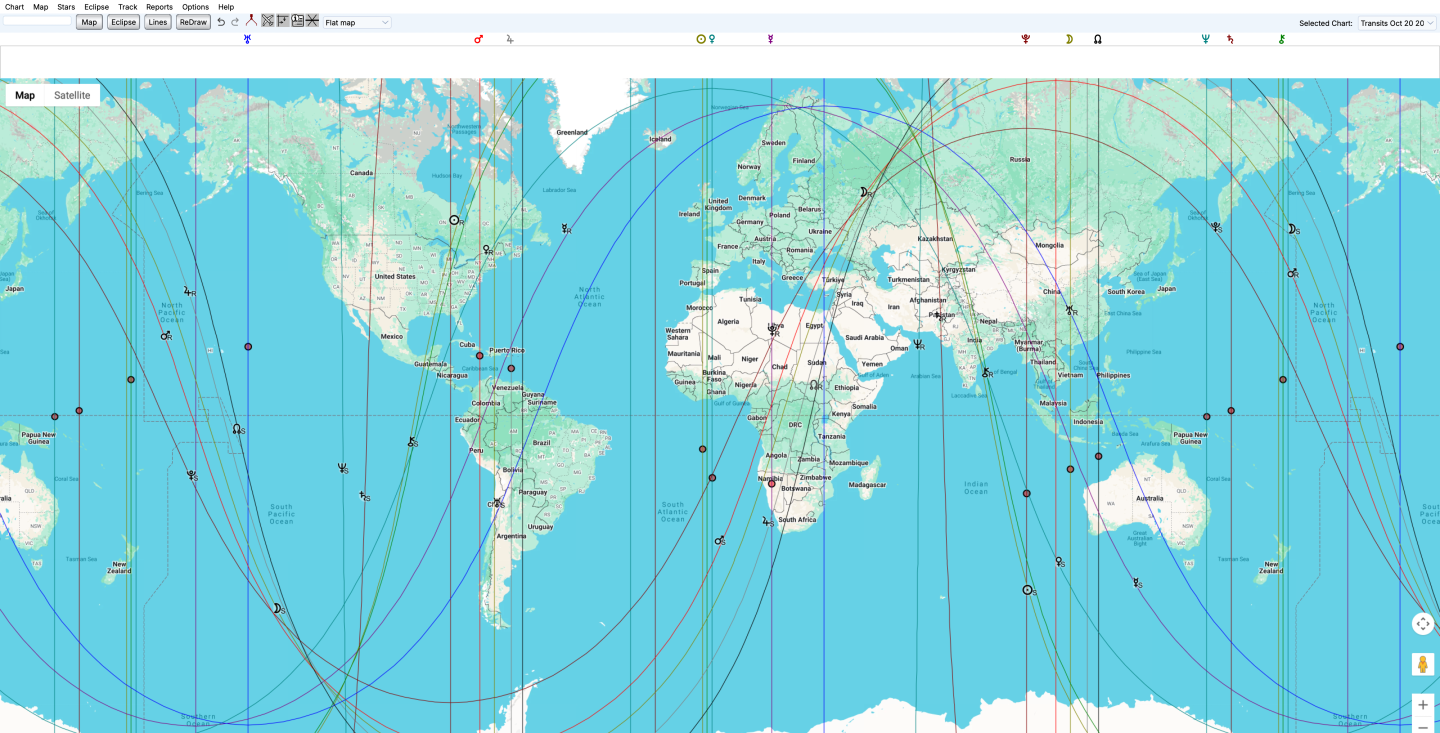Click the red forked-branch toolbar icon
1440x733 pixels.
click(x=251, y=21)
